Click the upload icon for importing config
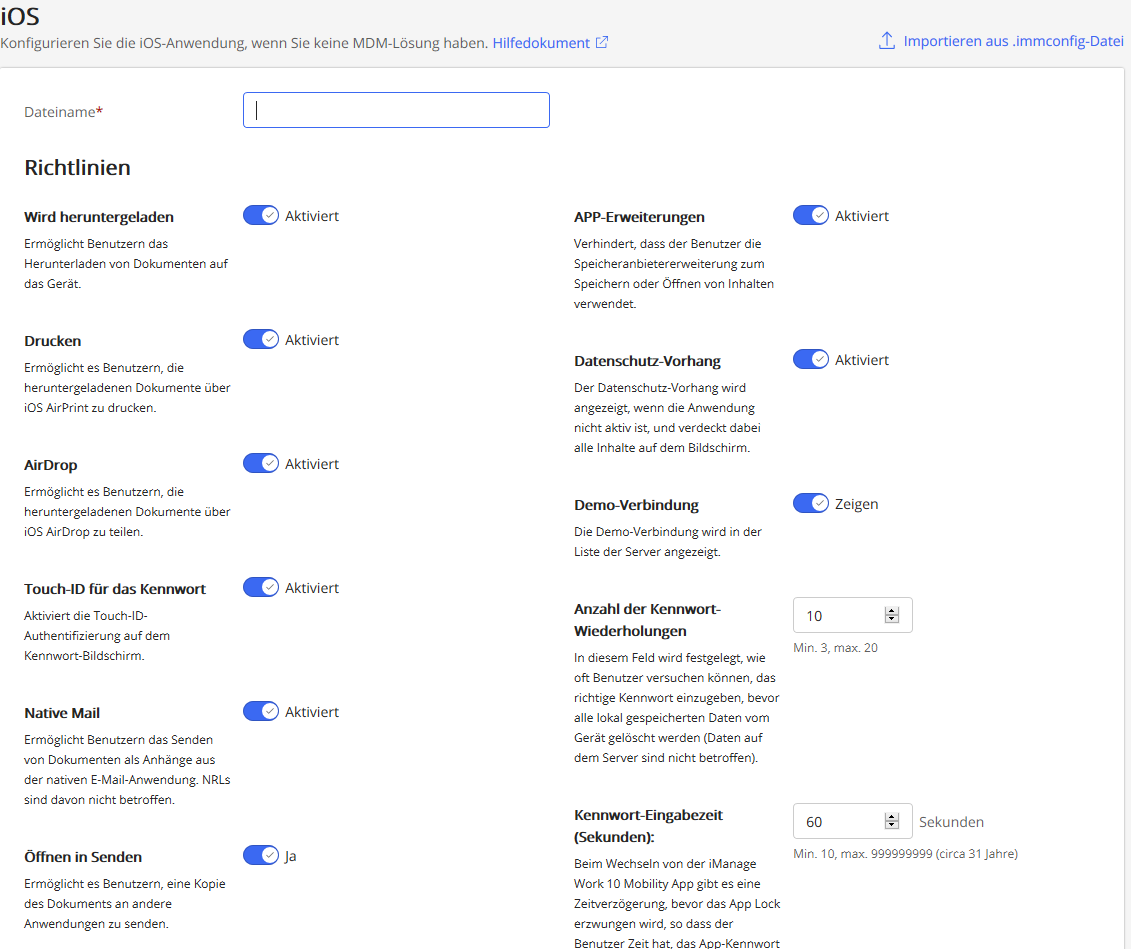Image resolution: width=1131 pixels, height=949 pixels. point(886,41)
